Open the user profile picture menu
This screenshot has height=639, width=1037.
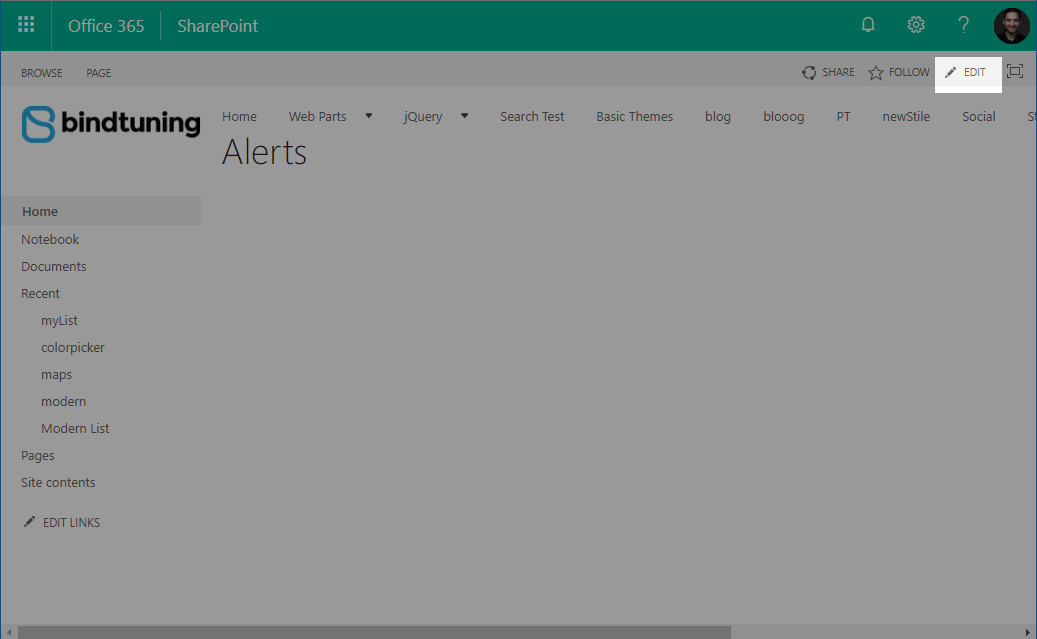[1011, 26]
